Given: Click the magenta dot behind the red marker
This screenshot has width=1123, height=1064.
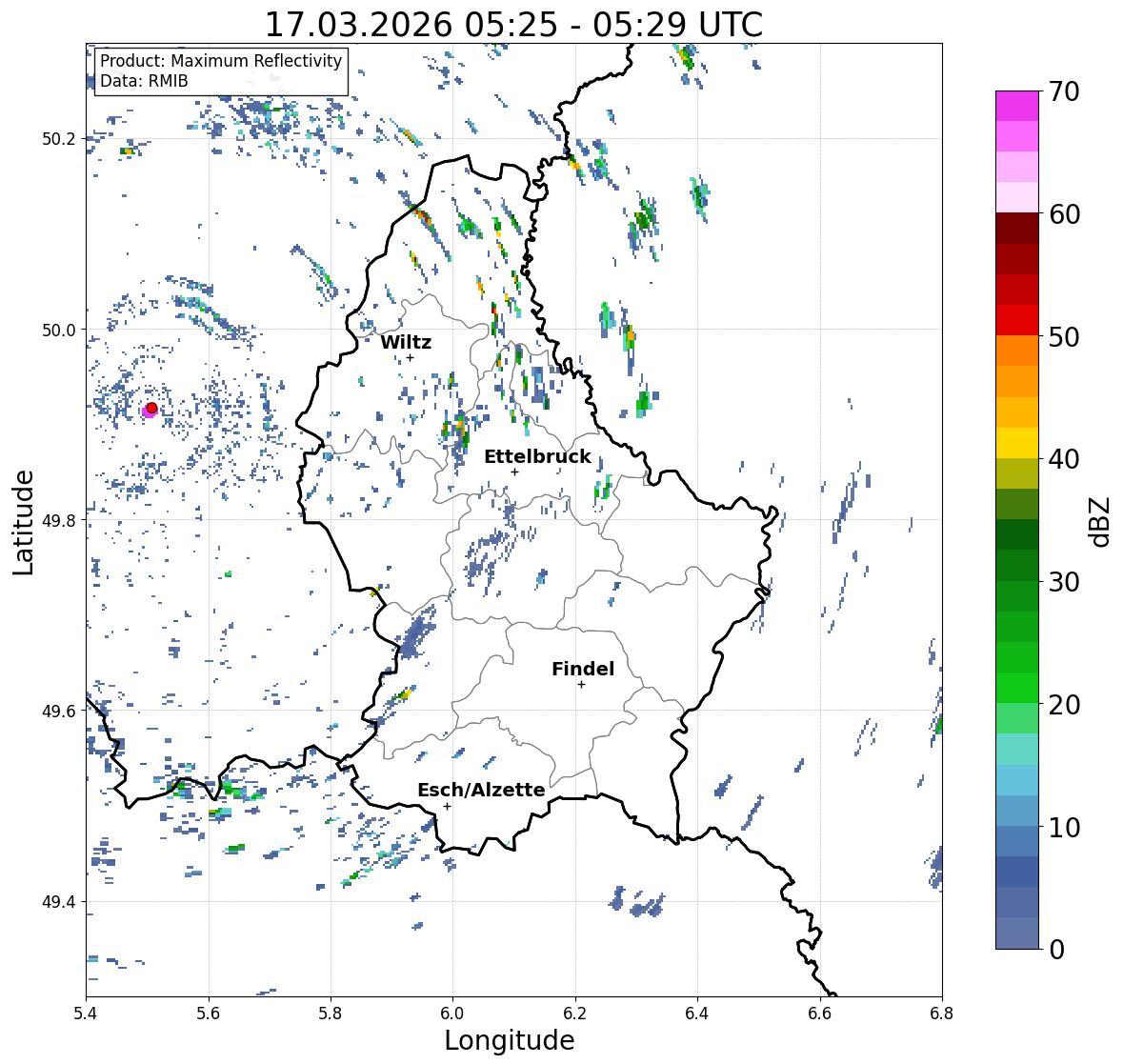Looking at the screenshot, I should click(147, 412).
